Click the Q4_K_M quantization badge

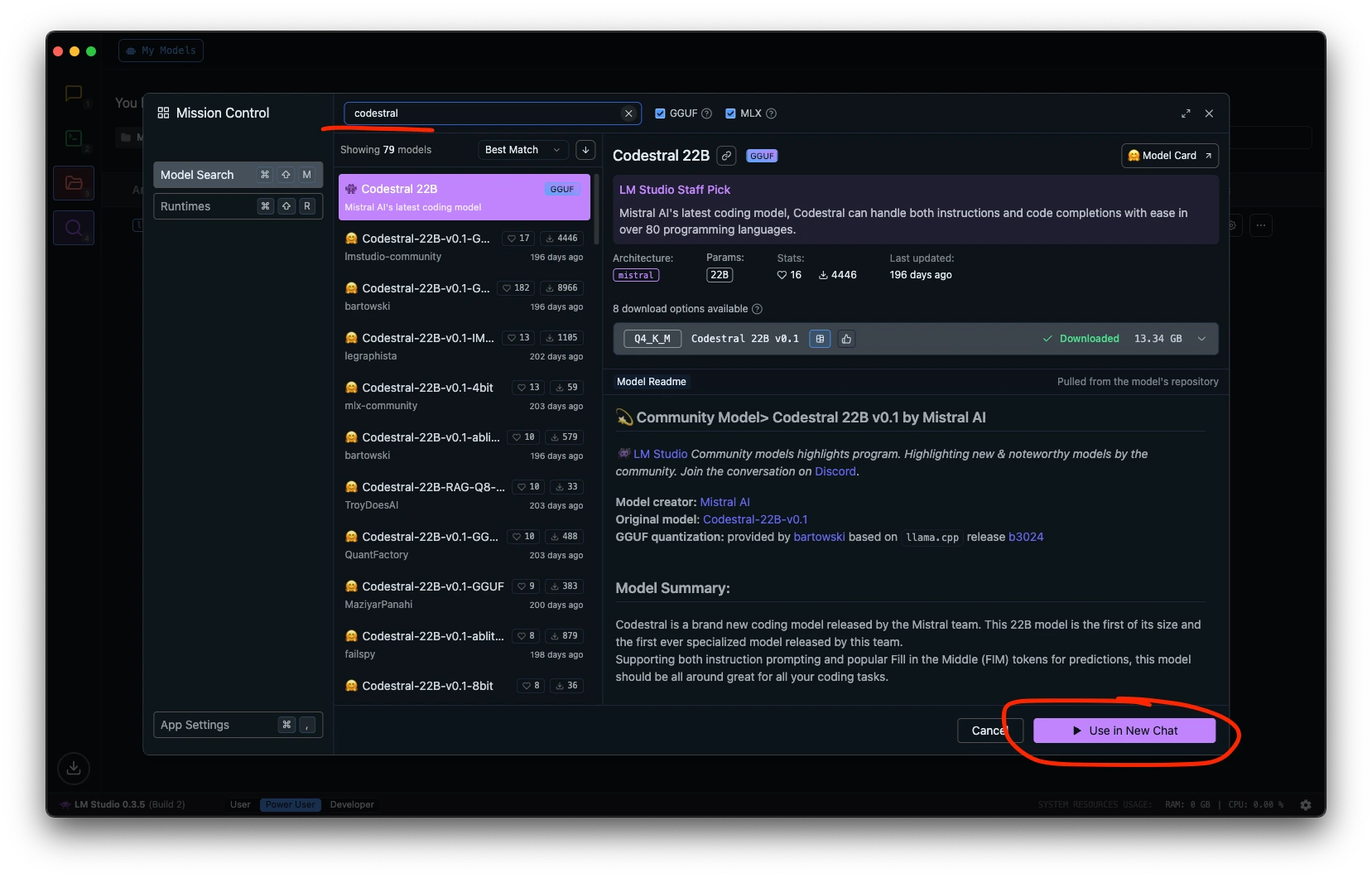click(652, 339)
